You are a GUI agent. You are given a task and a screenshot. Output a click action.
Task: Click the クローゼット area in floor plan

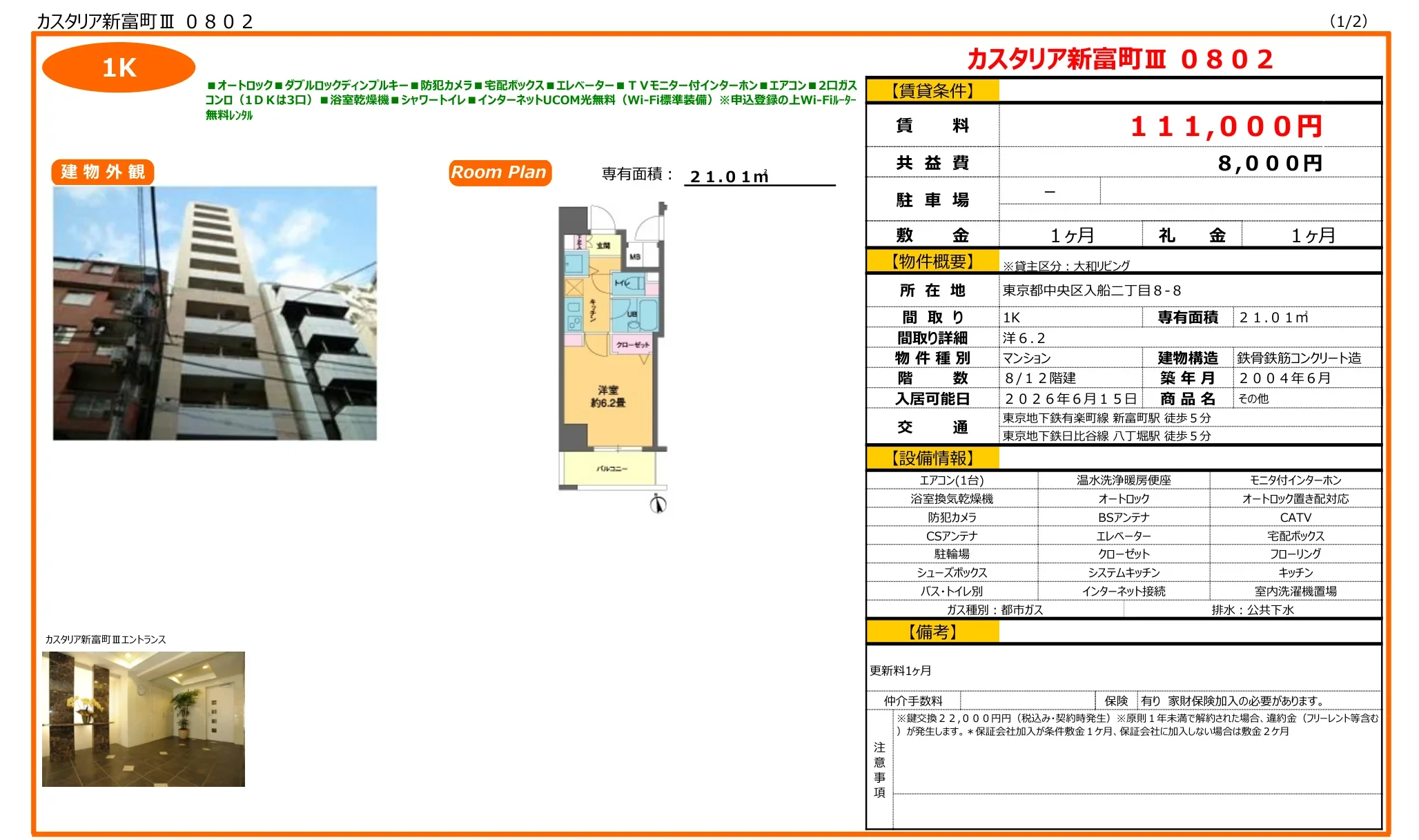pyautogui.click(x=632, y=344)
